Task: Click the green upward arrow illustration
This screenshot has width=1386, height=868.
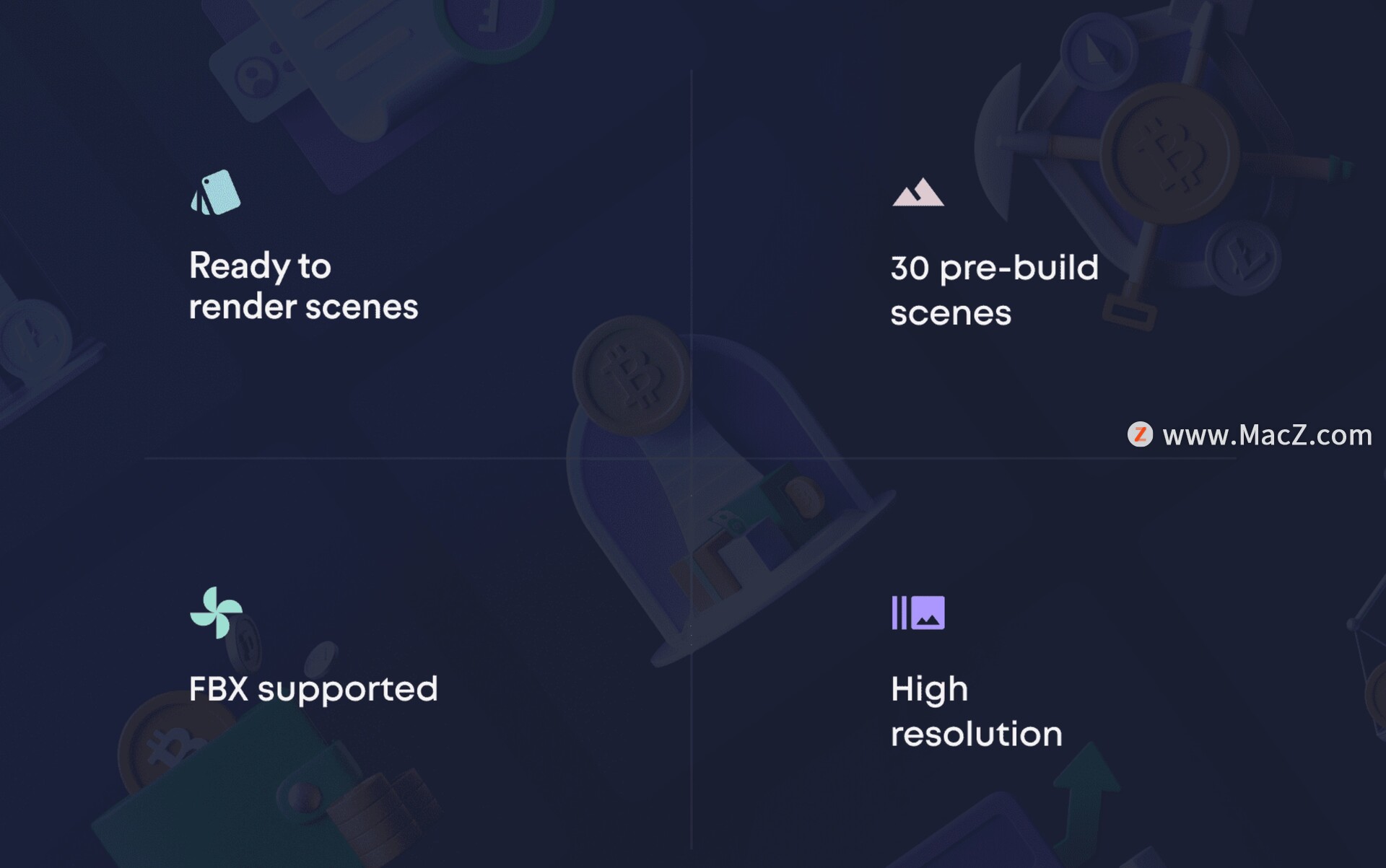Action: [1086, 786]
